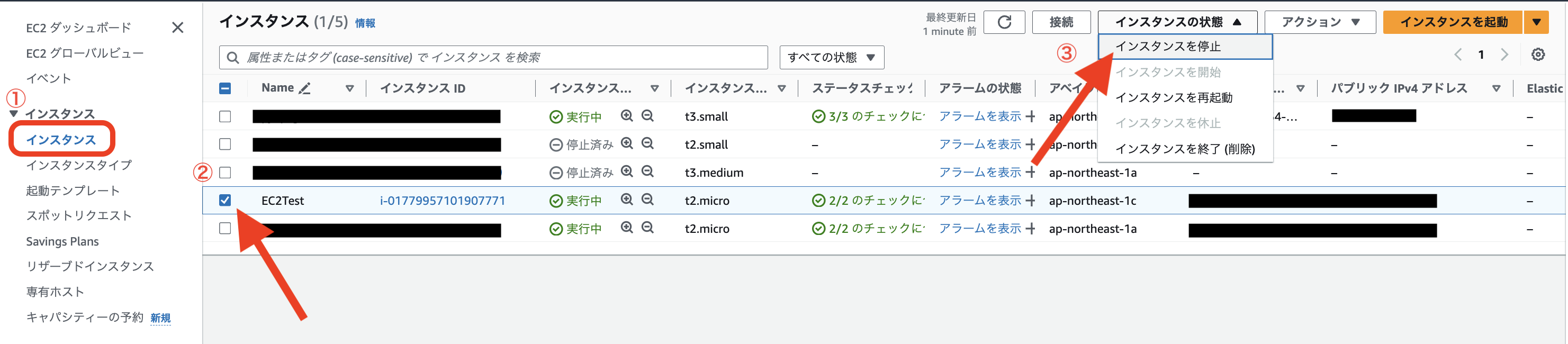This screenshot has width=1568, height=344.
Task: Sort by instance state column arrow
Action: coord(654,88)
